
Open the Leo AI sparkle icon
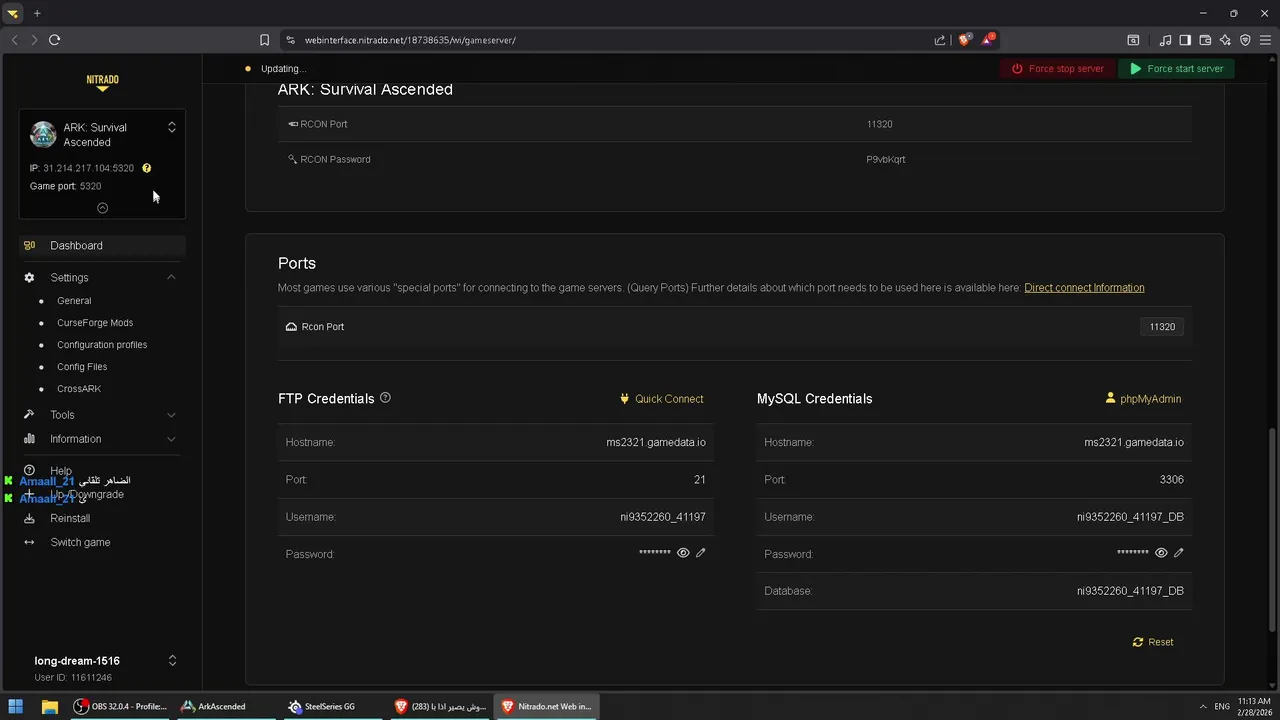1225,40
